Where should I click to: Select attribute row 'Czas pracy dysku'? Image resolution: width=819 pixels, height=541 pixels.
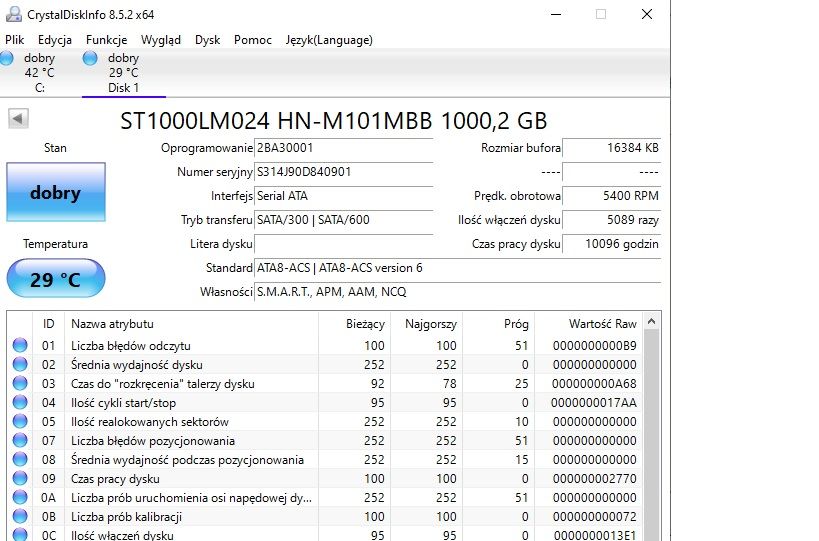tap(325, 478)
